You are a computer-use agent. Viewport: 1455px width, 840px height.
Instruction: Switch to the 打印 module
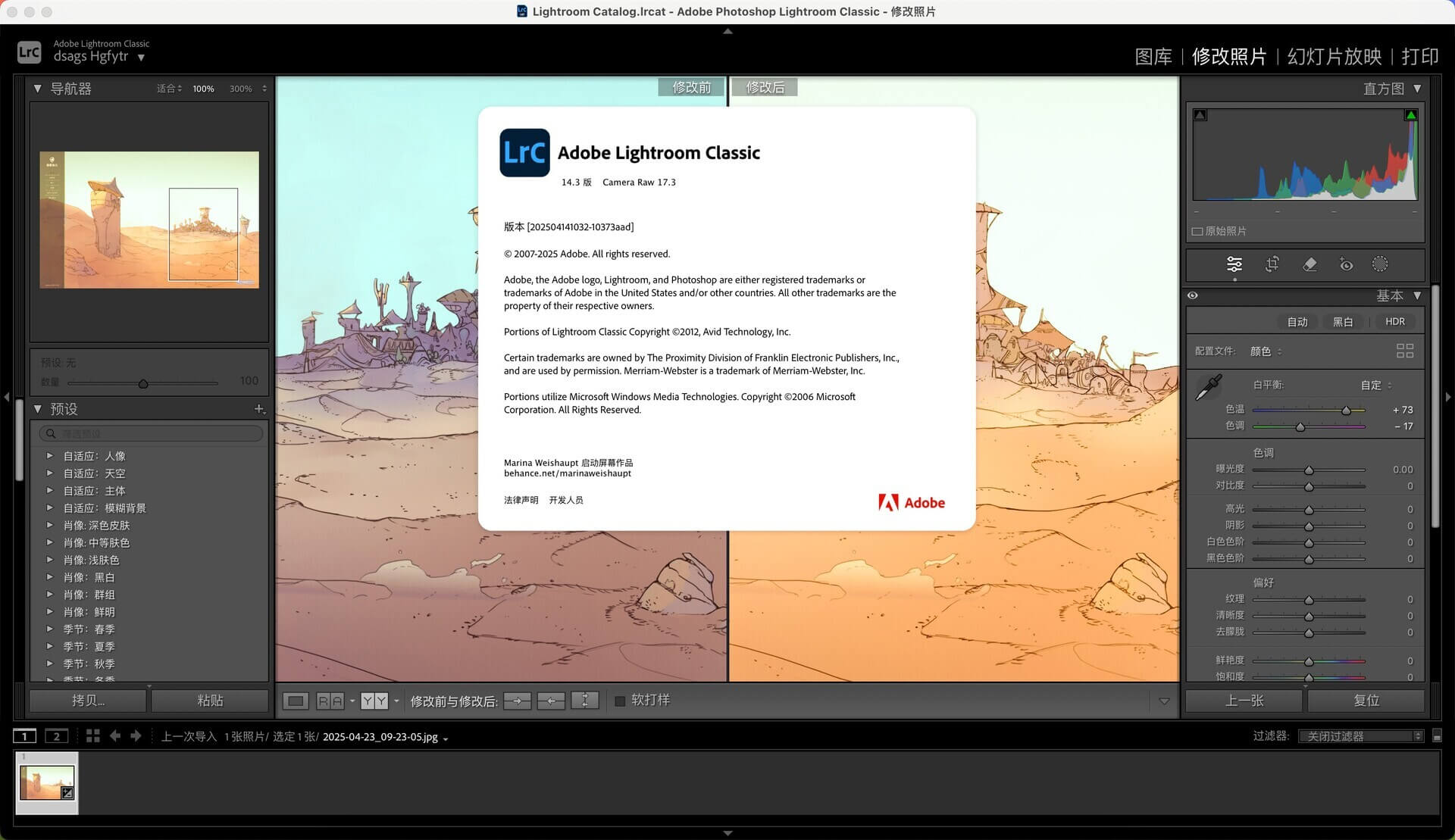coord(1420,57)
